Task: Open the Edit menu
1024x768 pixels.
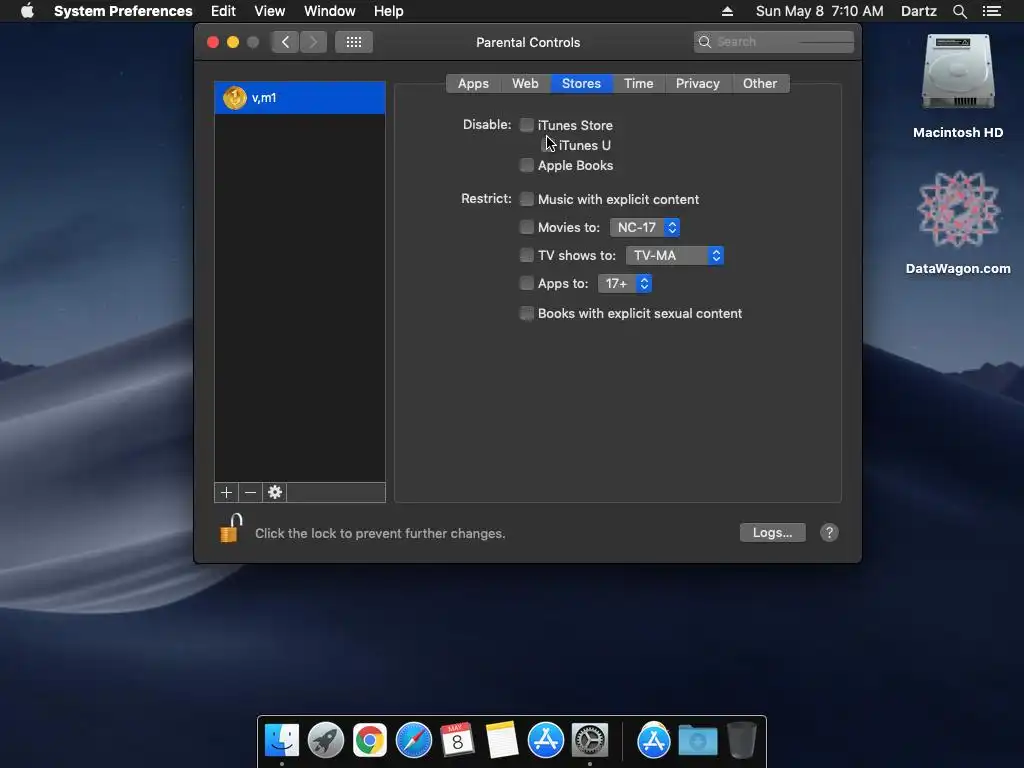Action: [x=223, y=11]
